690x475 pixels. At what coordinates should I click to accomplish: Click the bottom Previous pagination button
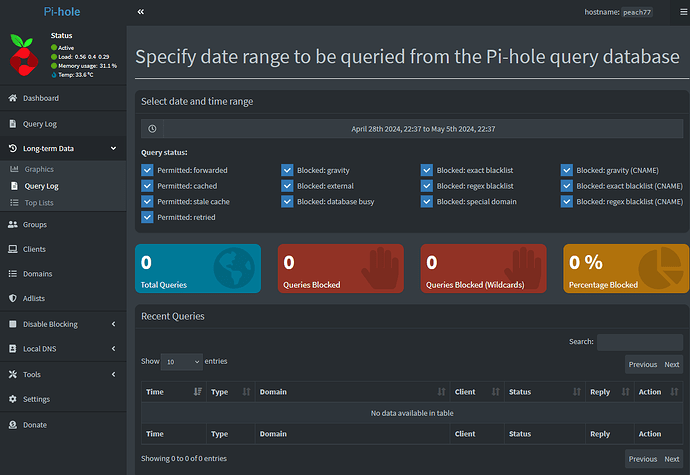(x=642, y=459)
